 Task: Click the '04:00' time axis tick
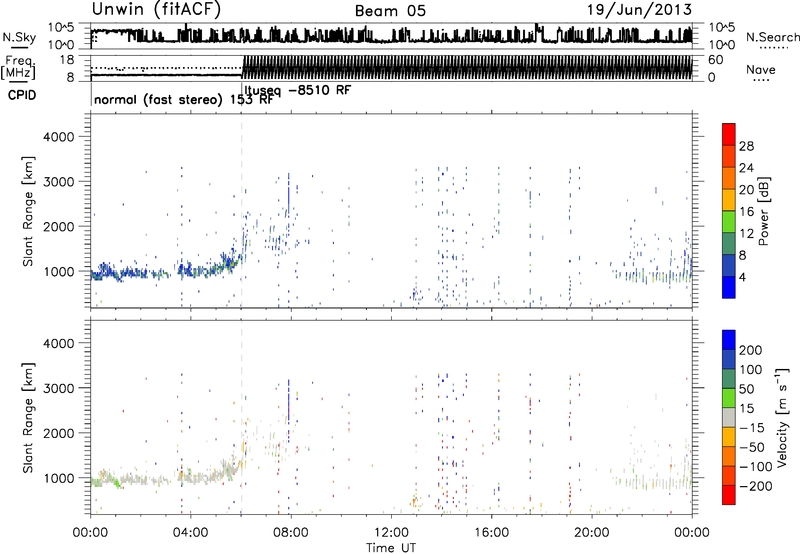click(190, 533)
